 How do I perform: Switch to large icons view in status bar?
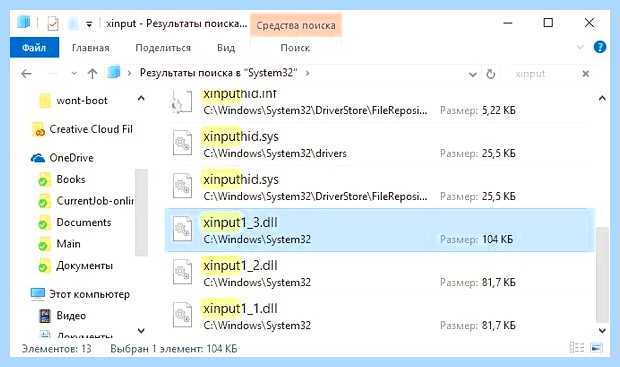click(596, 348)
